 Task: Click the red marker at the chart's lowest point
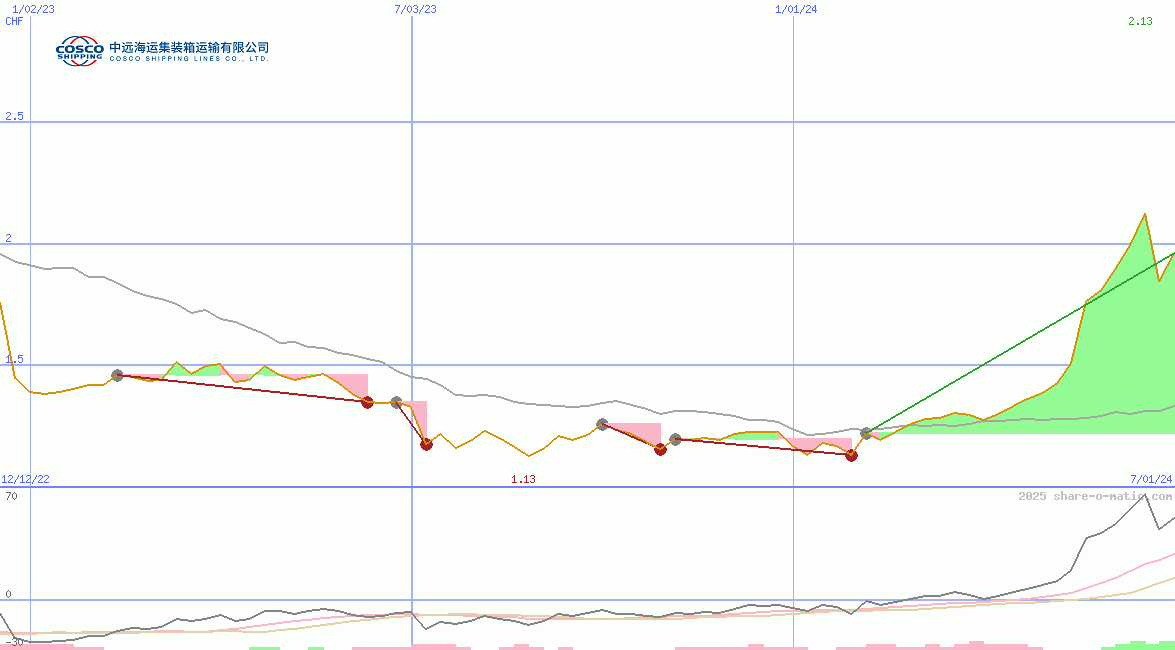pyautogui.click(x=851, y=456)
